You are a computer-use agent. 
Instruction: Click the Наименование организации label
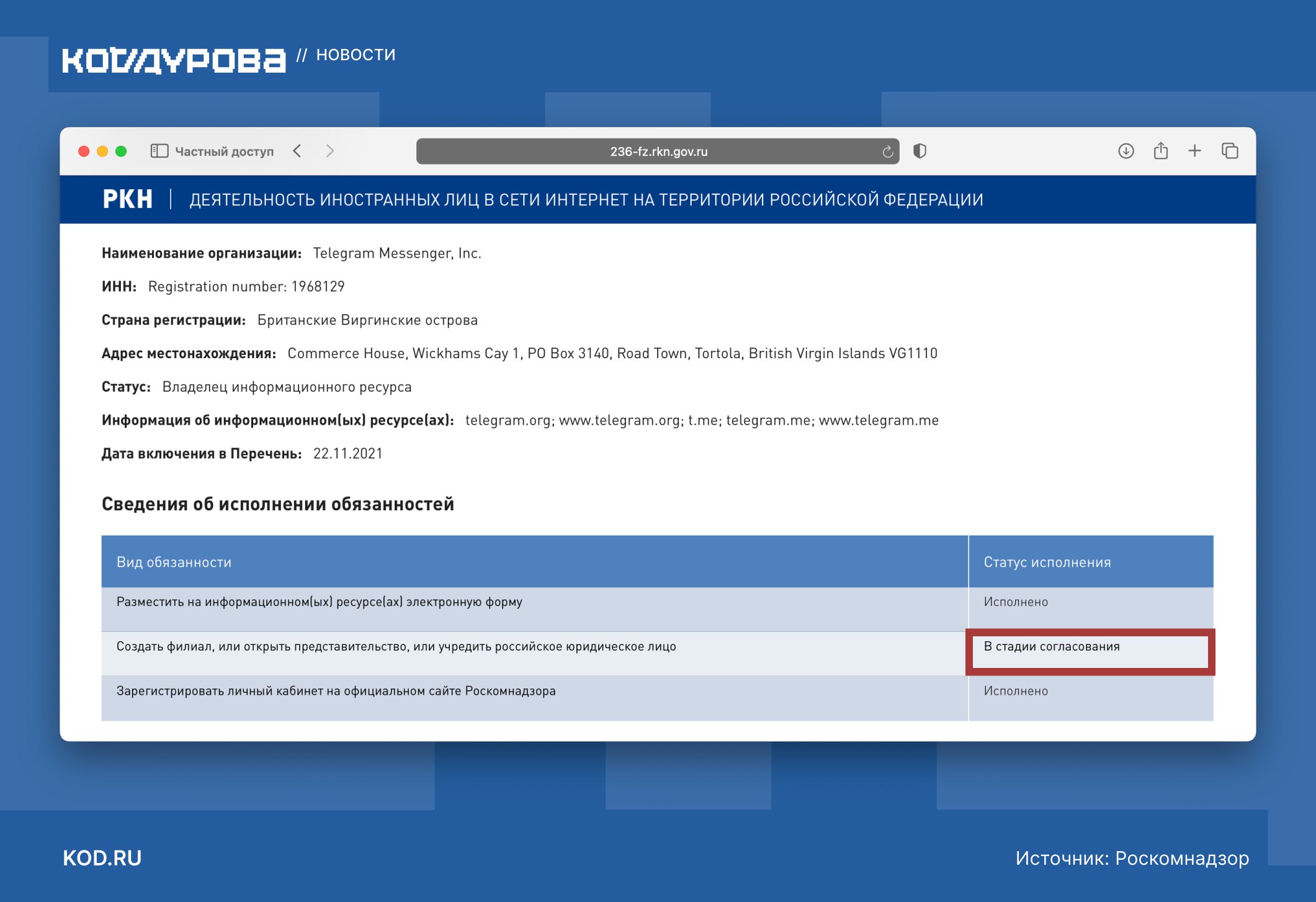[x=202, y=253]
